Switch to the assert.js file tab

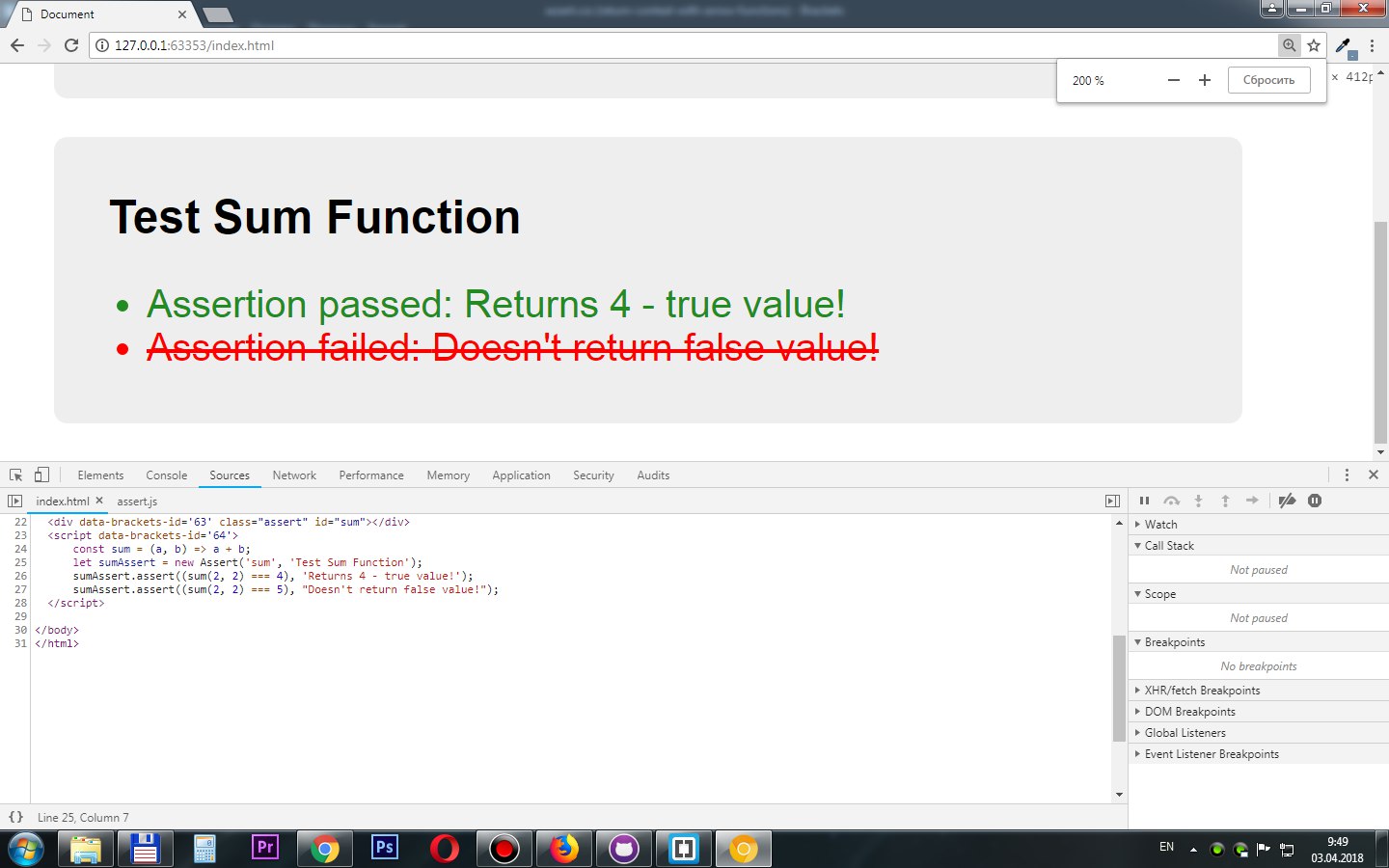point(137,502)
